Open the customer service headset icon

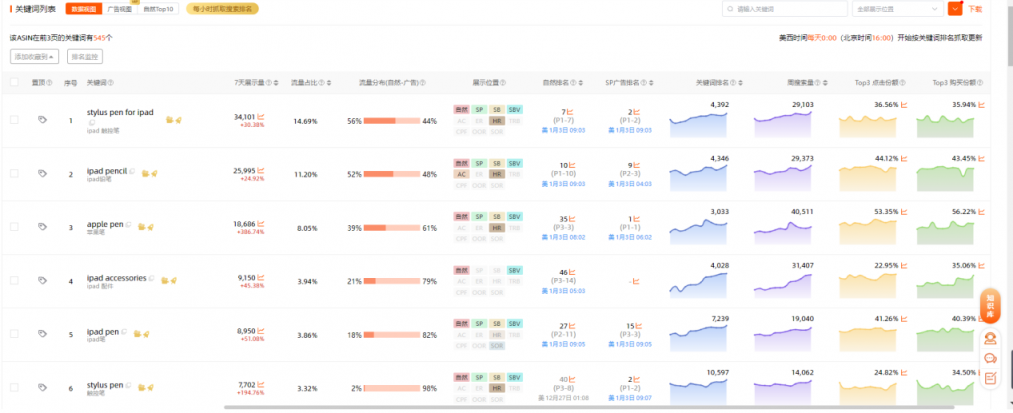(990, 338)
